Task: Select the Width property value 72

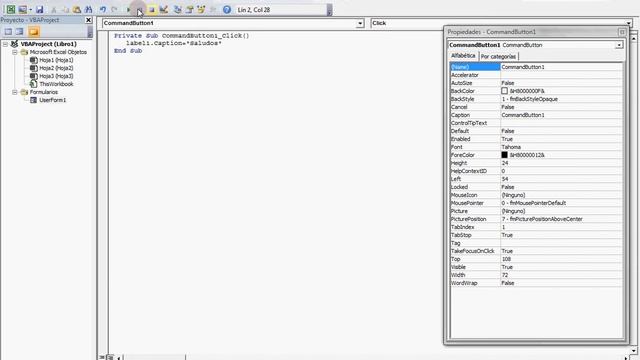Action: [562, 275]
